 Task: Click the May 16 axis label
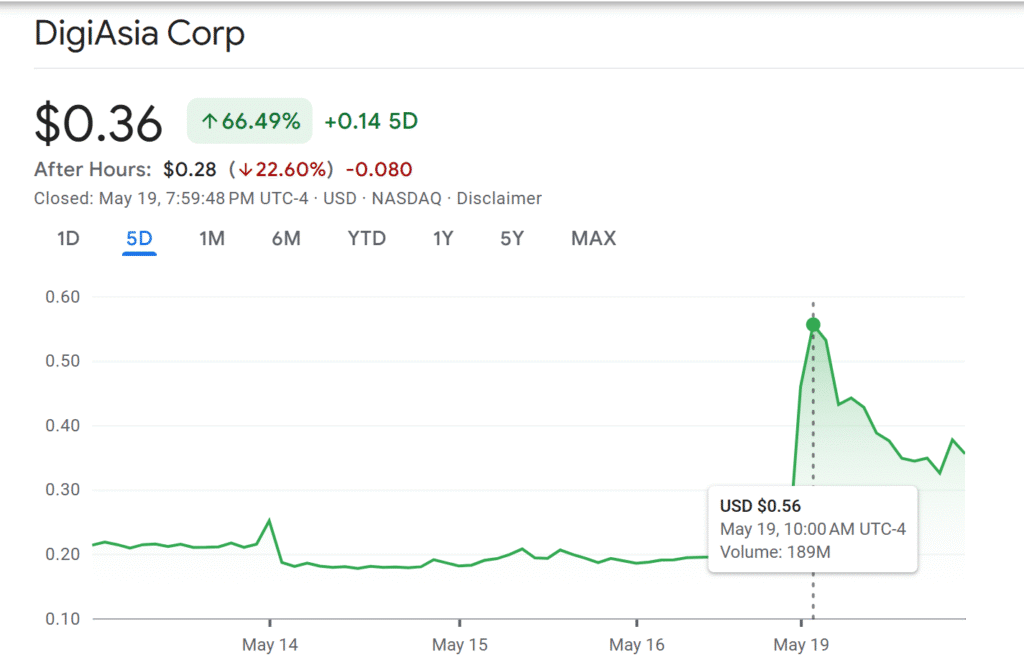pos(637,645)
